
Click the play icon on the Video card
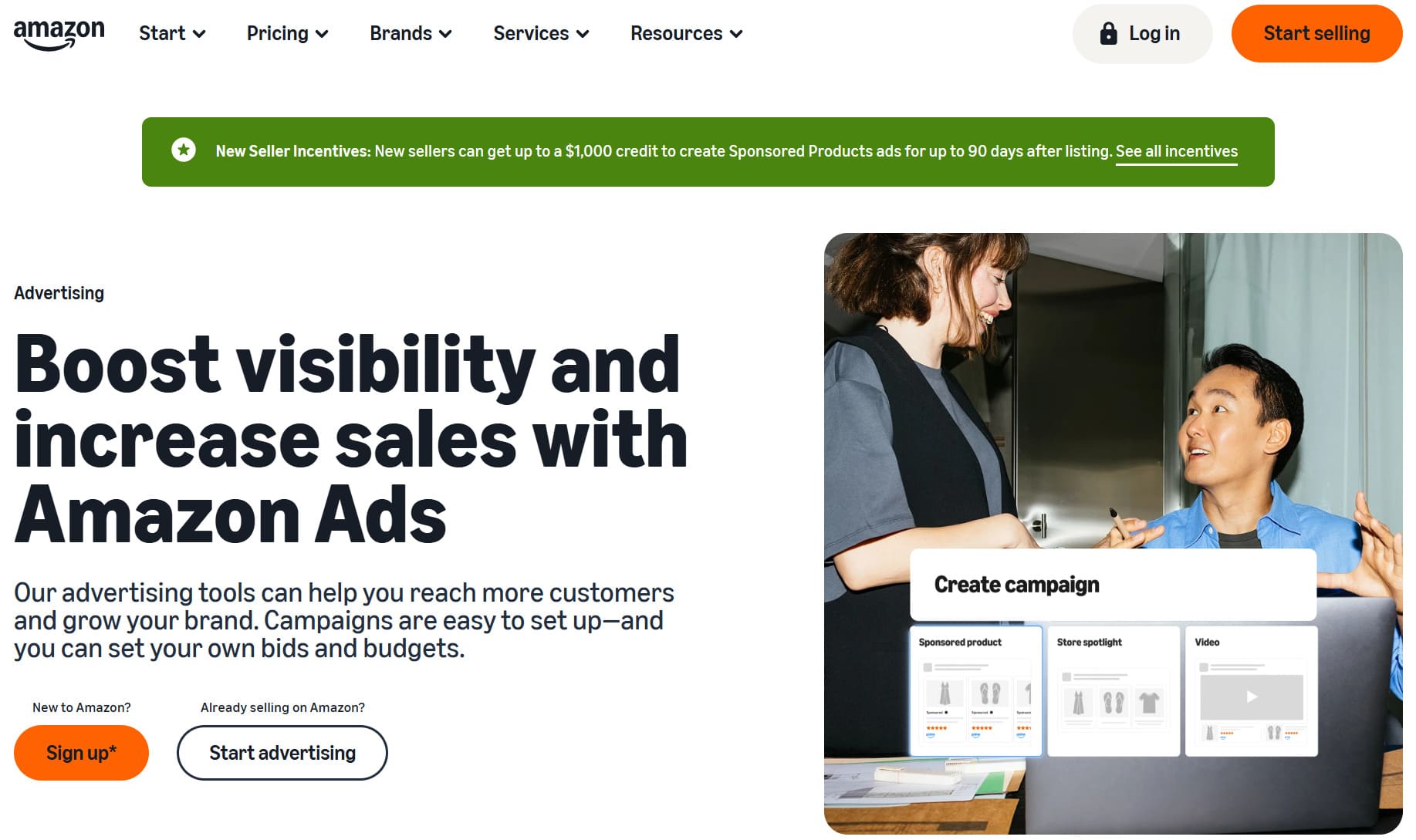pyautogui.click(x=1252, y=697)
